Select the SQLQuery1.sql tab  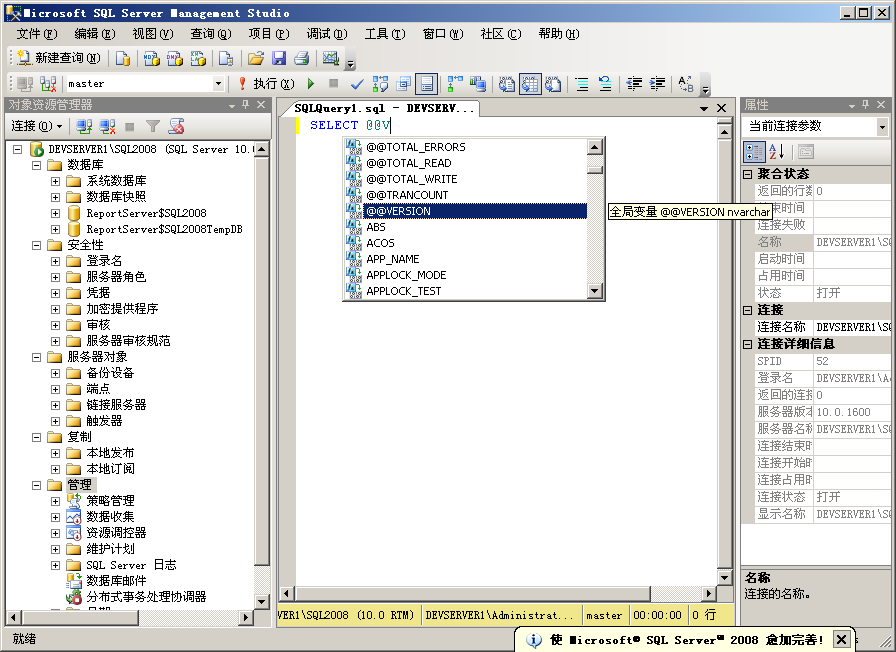click(x=383, y=108)
